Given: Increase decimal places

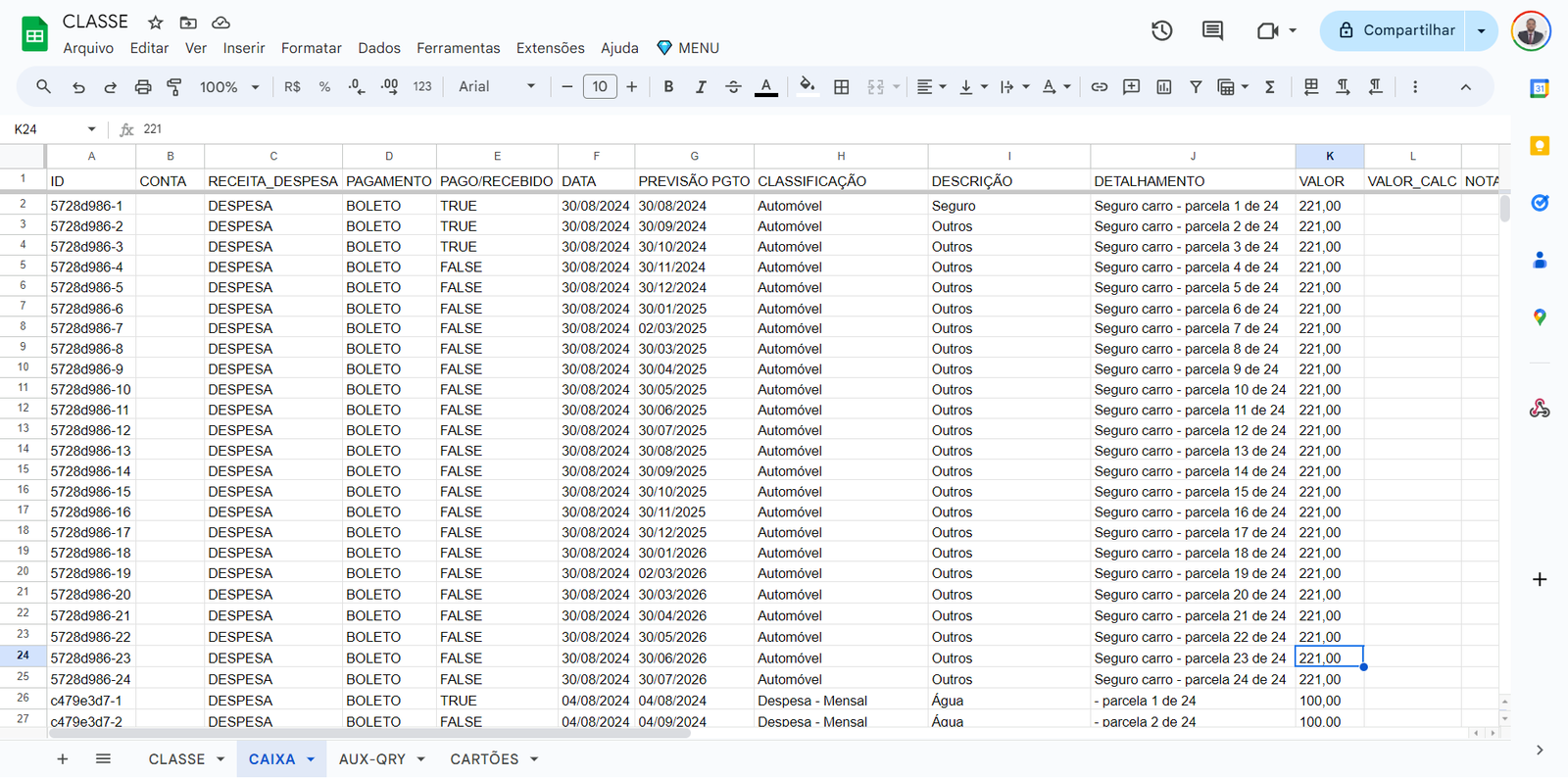Looking at the screenshot, I should point(389,87).
